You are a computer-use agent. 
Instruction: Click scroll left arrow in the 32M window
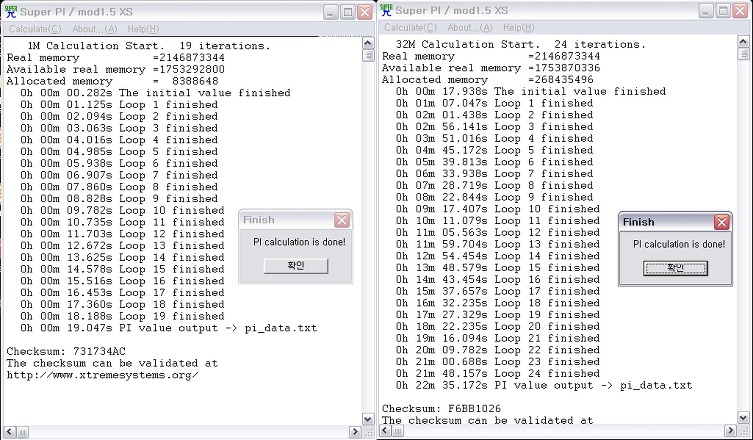pyautogui.click(x=385, y=430)
